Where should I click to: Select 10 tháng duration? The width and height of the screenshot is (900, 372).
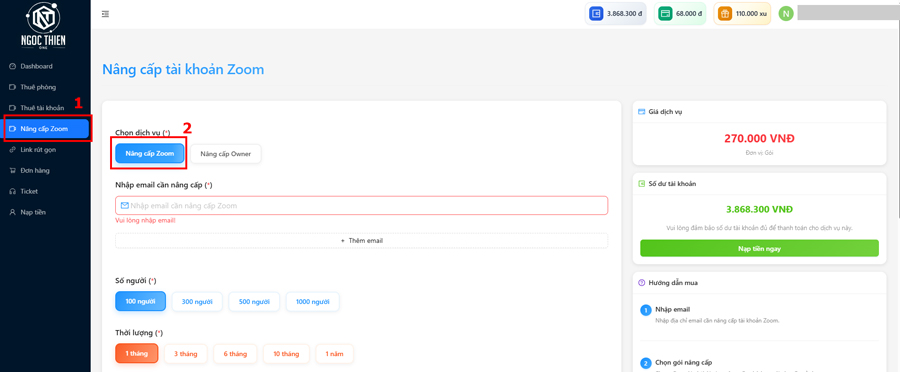pyautogui.click(x=286, y=354)
